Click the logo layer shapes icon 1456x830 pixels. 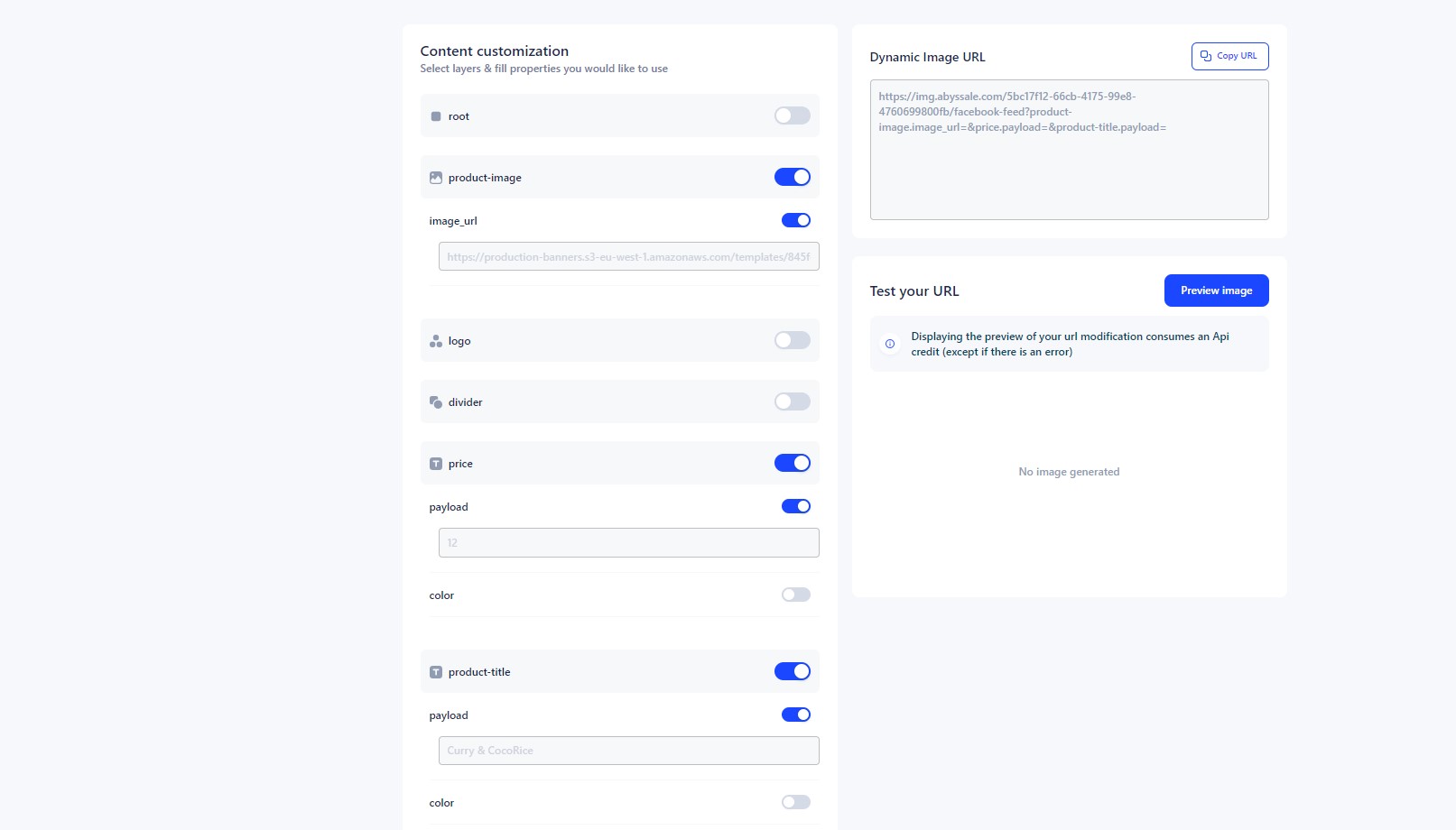(x=436, y=341)
